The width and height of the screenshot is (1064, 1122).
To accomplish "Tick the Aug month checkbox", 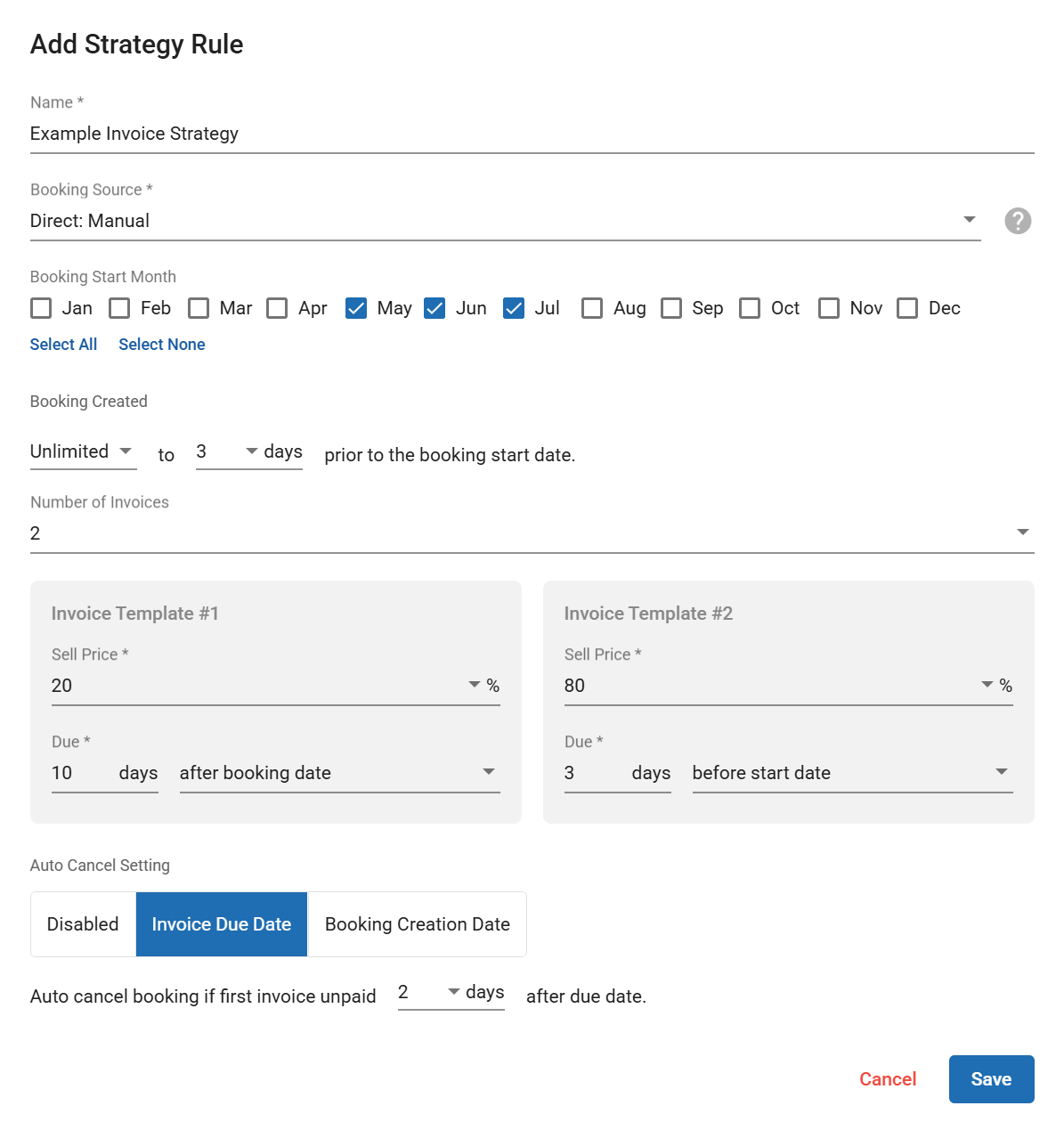I will pos(592,308).
